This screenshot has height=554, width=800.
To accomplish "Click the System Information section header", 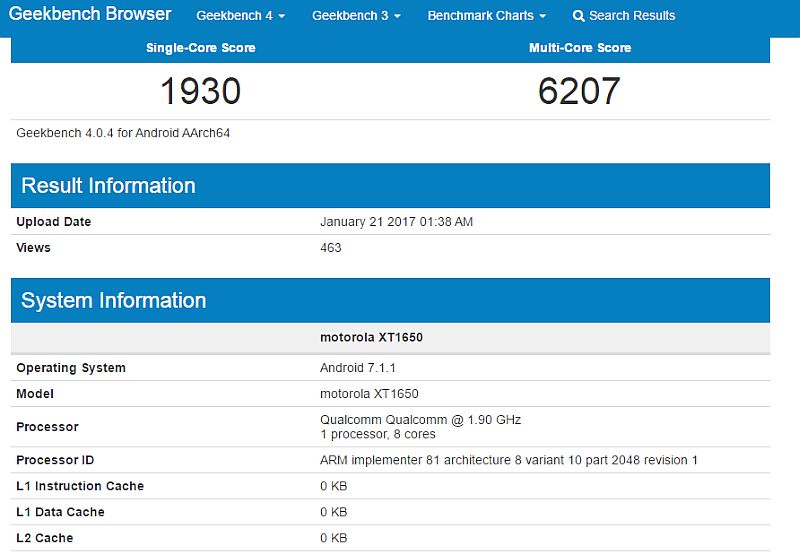I will point(390,300).
